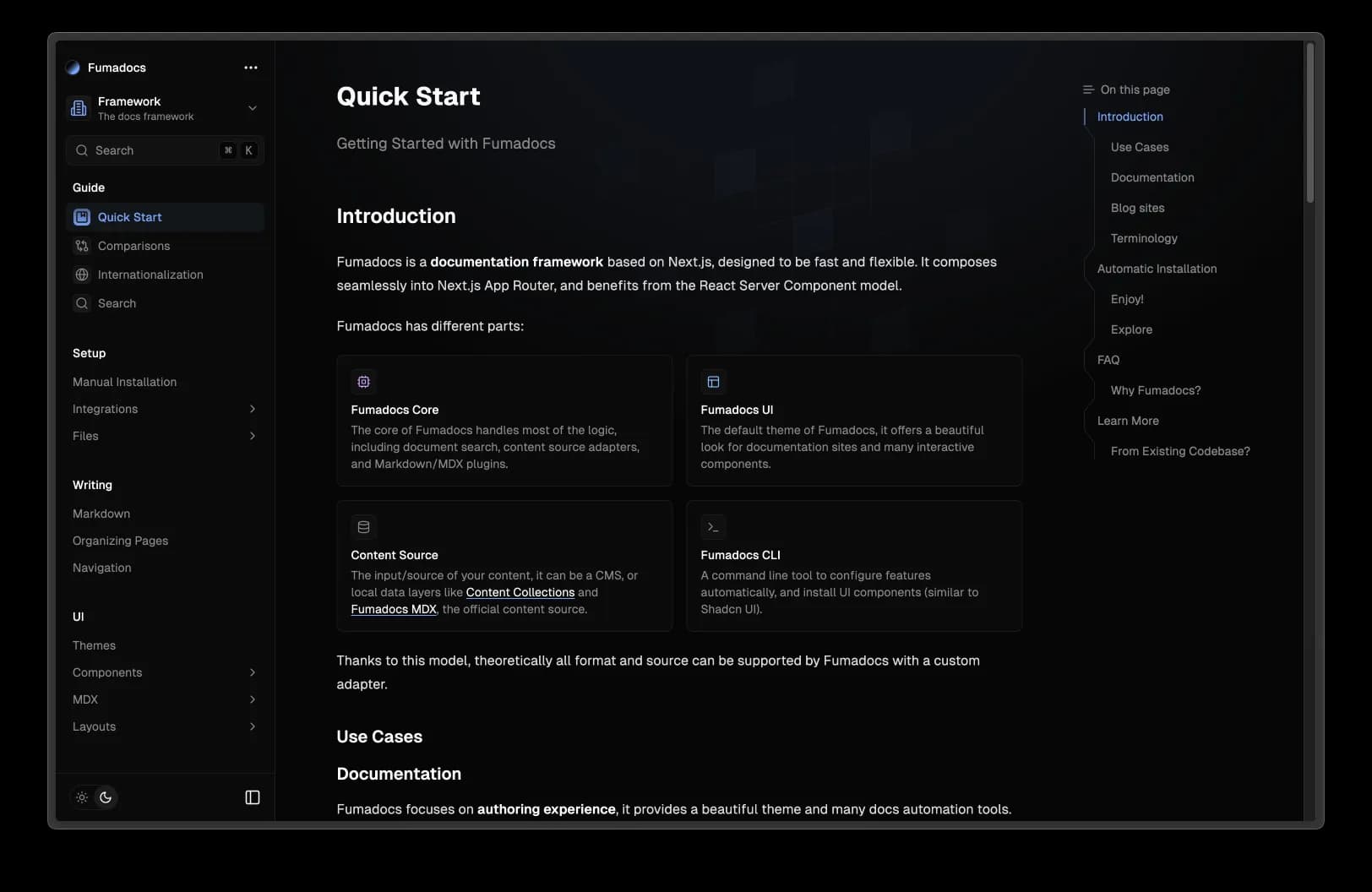Follow the Fumadocs MDX link
Image resolution: width=1372 pixels, height=892 pixels.
[394, 609]
